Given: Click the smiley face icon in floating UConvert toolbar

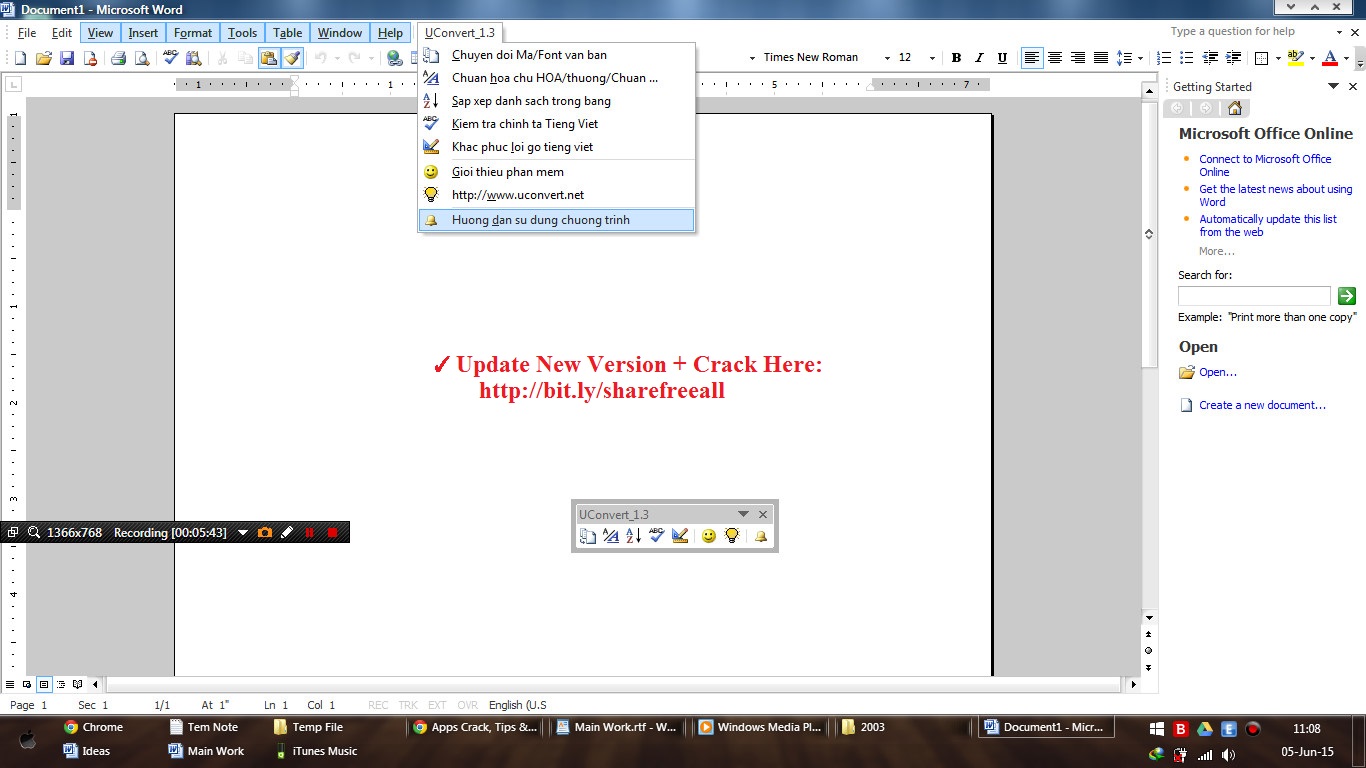Looking at the screenshot, I should [709, 536].
